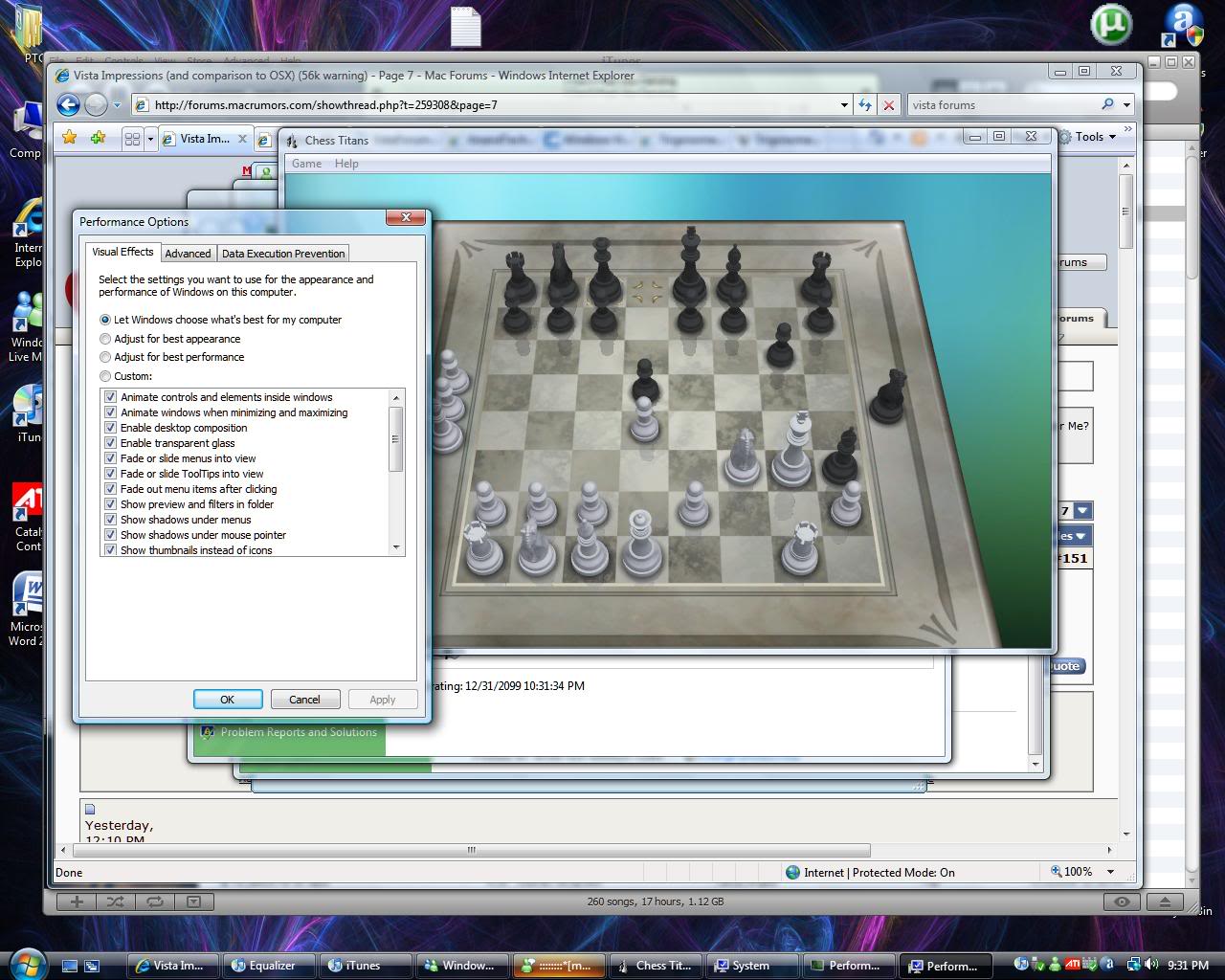Open the Help menu in Chess Titans

click(346, 164)
